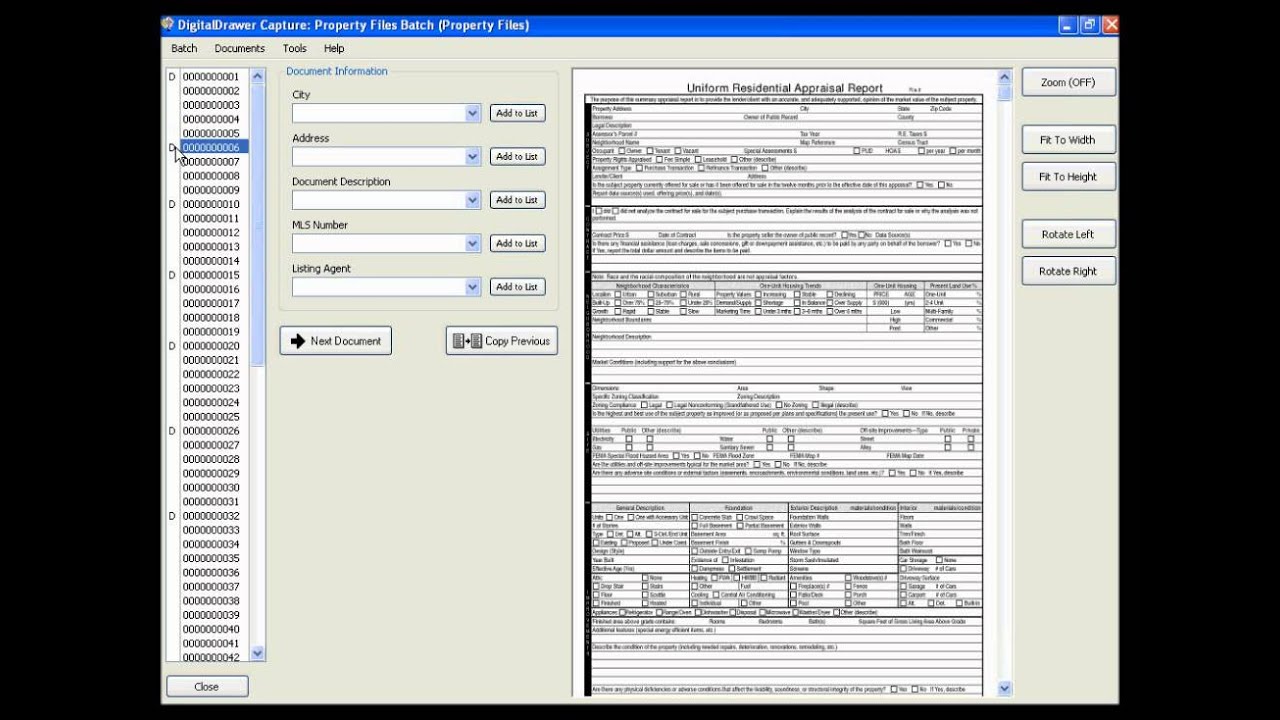The width and height of the screenshot is (1280, 720).
Task: Click the DigitalDrawer title bar app icon
Action: [x=169, y=25]
